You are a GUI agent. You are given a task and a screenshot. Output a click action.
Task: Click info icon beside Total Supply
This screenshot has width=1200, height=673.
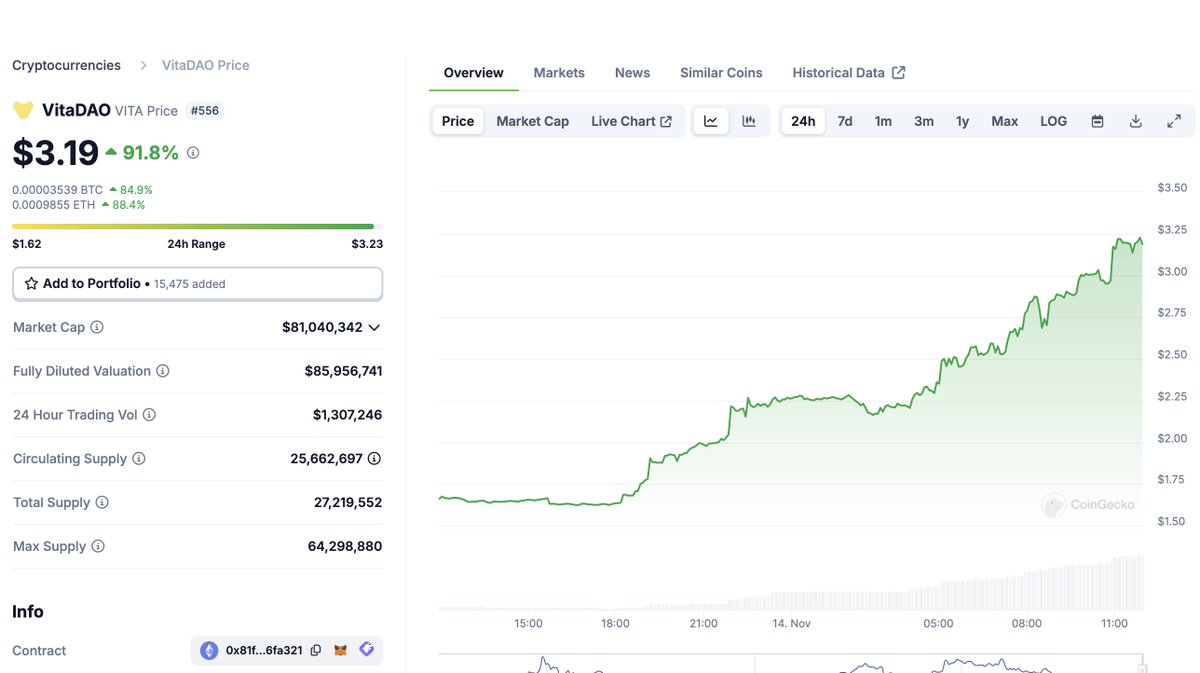click(102, 503)
